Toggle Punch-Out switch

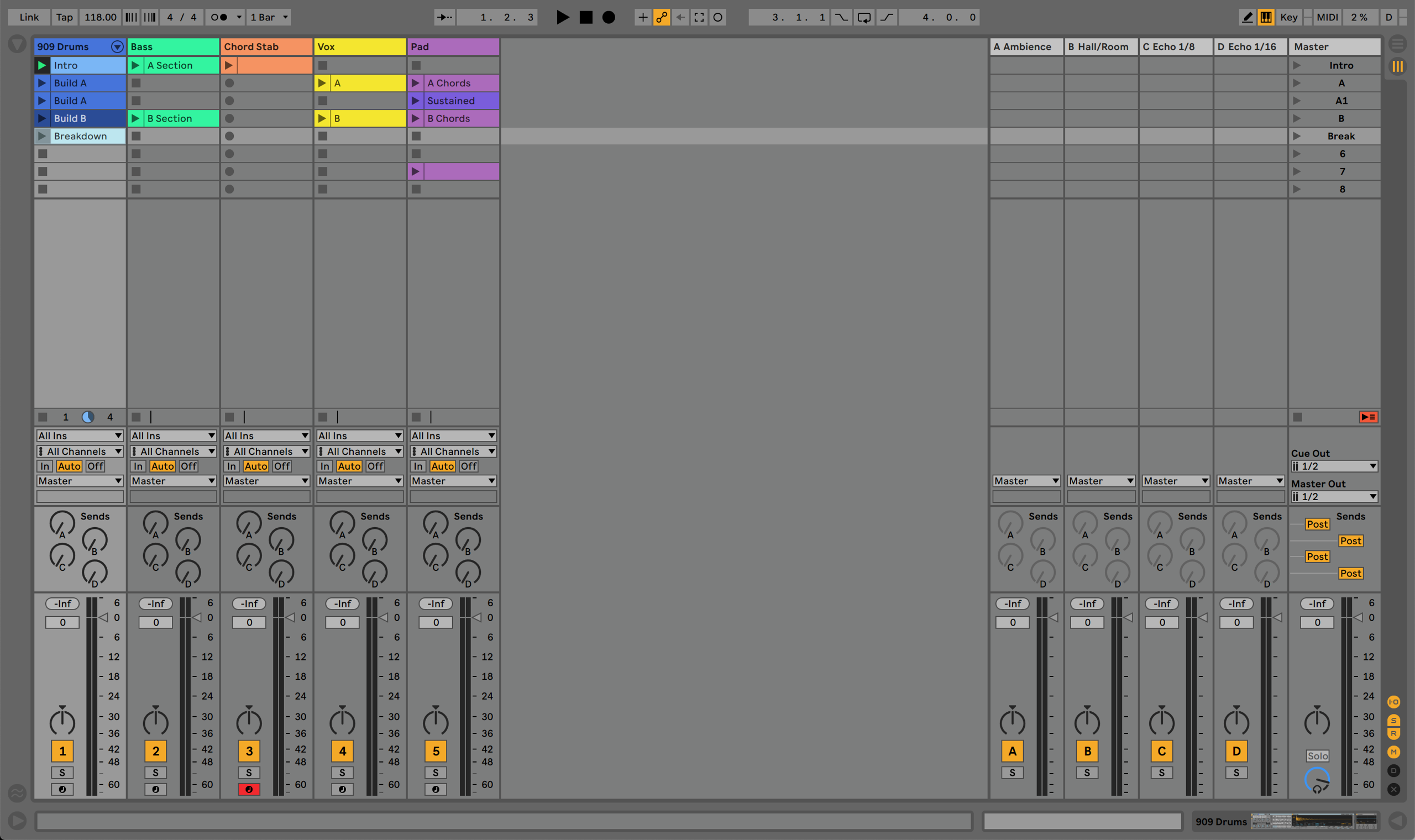pyautogui.click(x=887, y=17)
